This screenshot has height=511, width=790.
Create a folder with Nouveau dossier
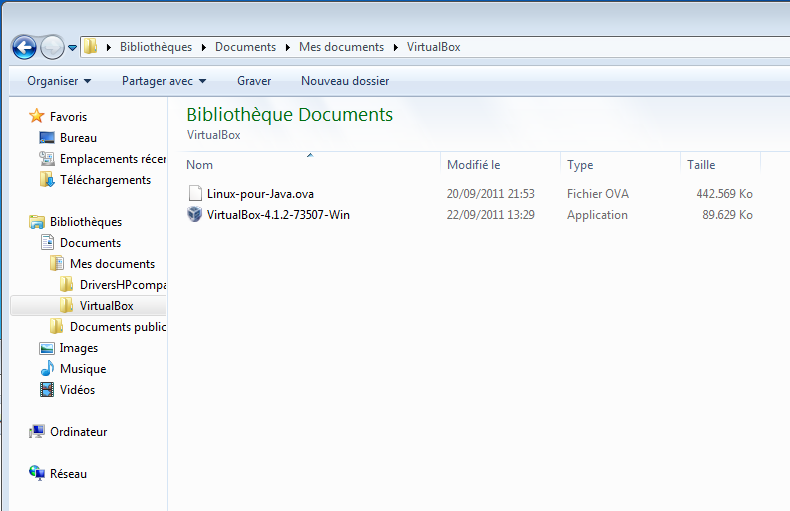345,81
